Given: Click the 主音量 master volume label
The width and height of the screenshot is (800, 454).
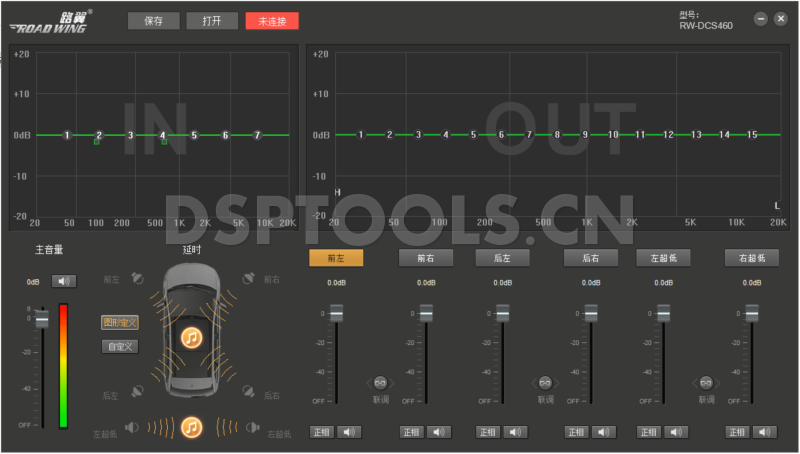Looking at the screenshot, I should (49, 249).
